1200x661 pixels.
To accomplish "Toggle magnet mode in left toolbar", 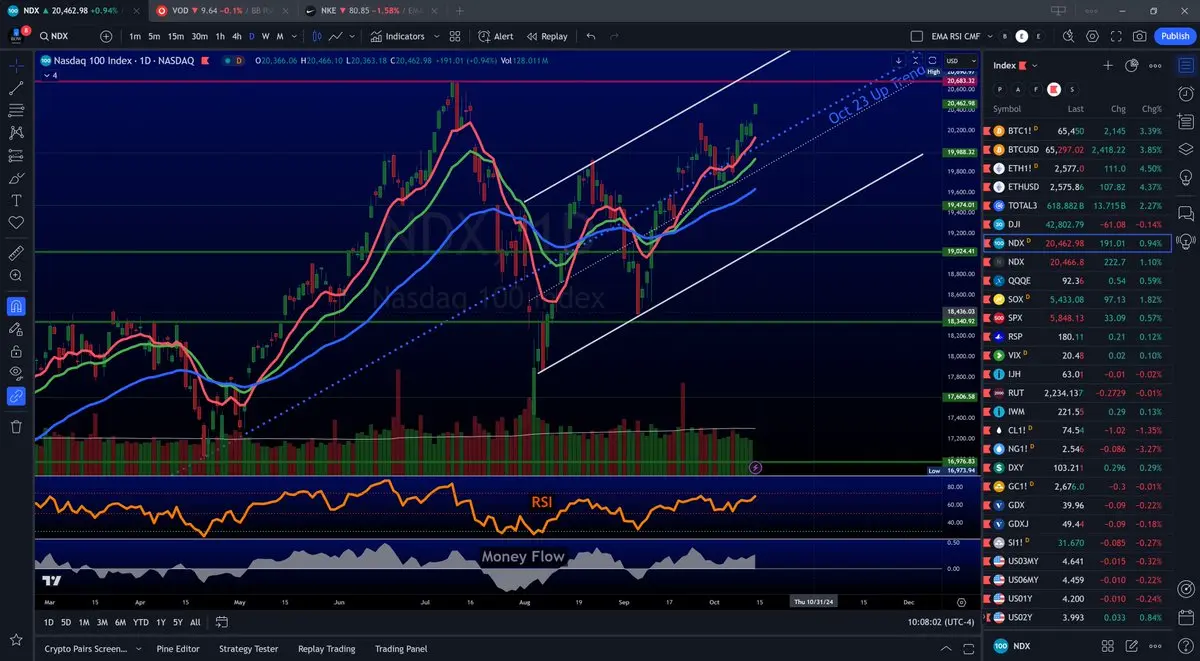I will (x=16, y=306).
